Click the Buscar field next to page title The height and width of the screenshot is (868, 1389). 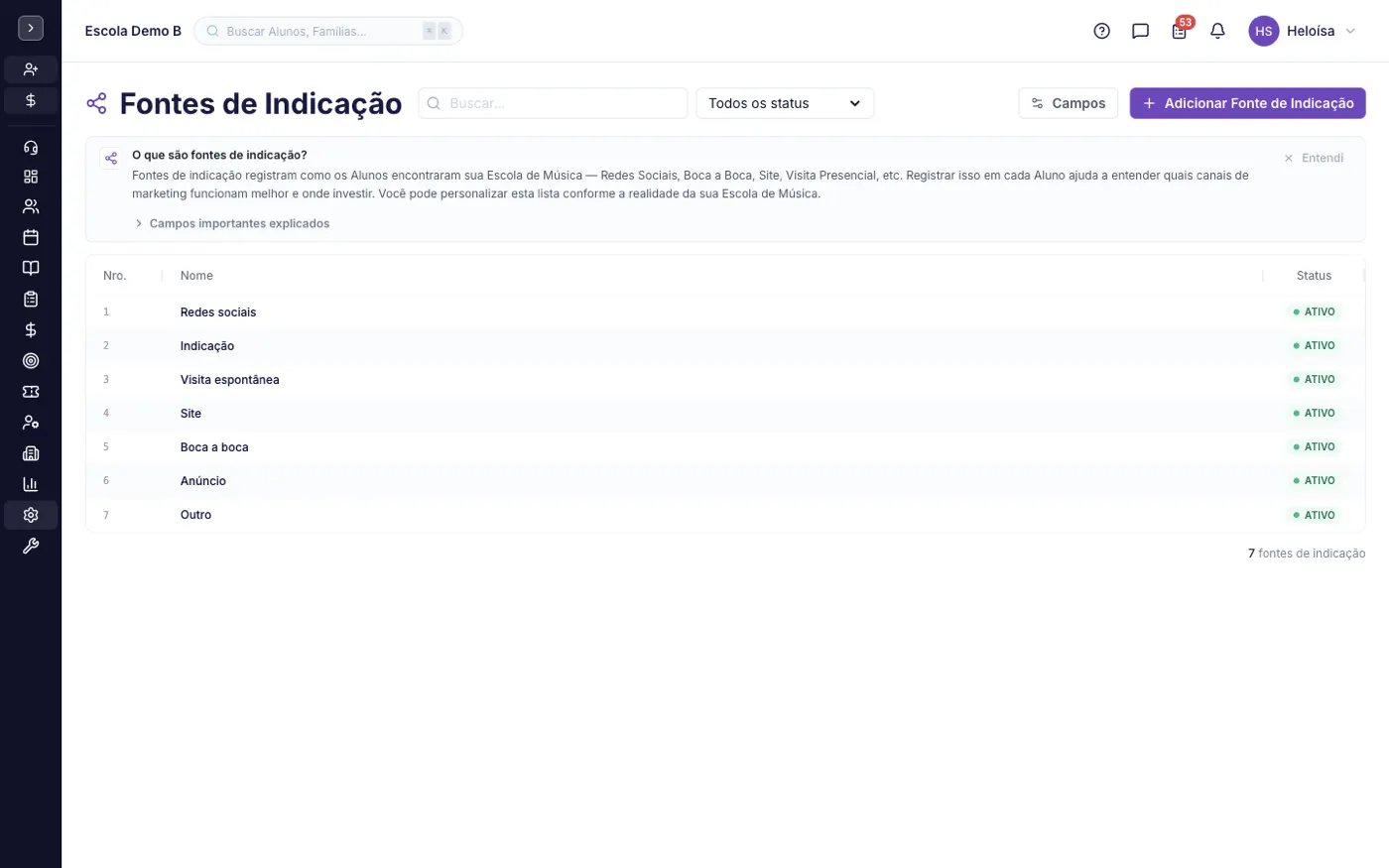(x=553, y=103)
